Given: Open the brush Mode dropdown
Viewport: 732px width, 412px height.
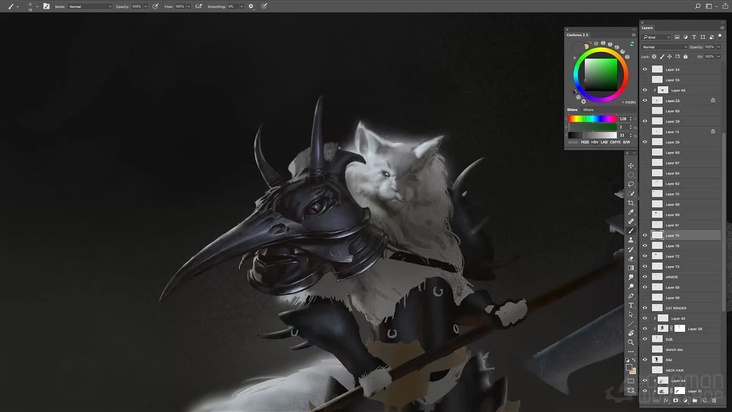Looking at the screenshot, I should [x=90, y=7].
